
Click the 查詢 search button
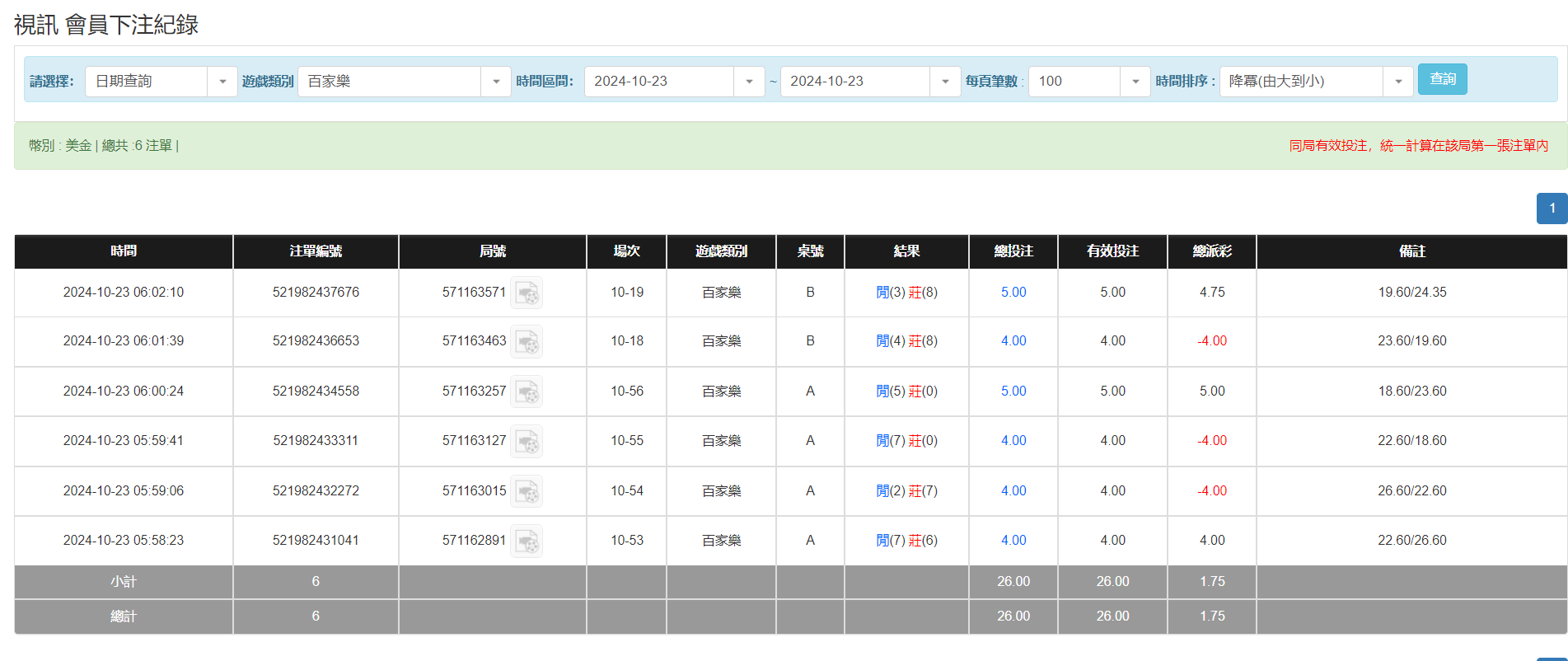(x=1442, y=79)
